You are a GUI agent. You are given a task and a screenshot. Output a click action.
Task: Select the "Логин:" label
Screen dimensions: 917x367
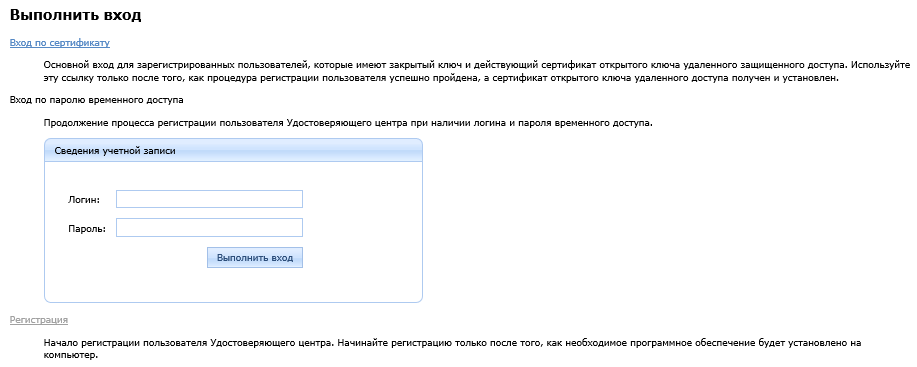point(84,200)
